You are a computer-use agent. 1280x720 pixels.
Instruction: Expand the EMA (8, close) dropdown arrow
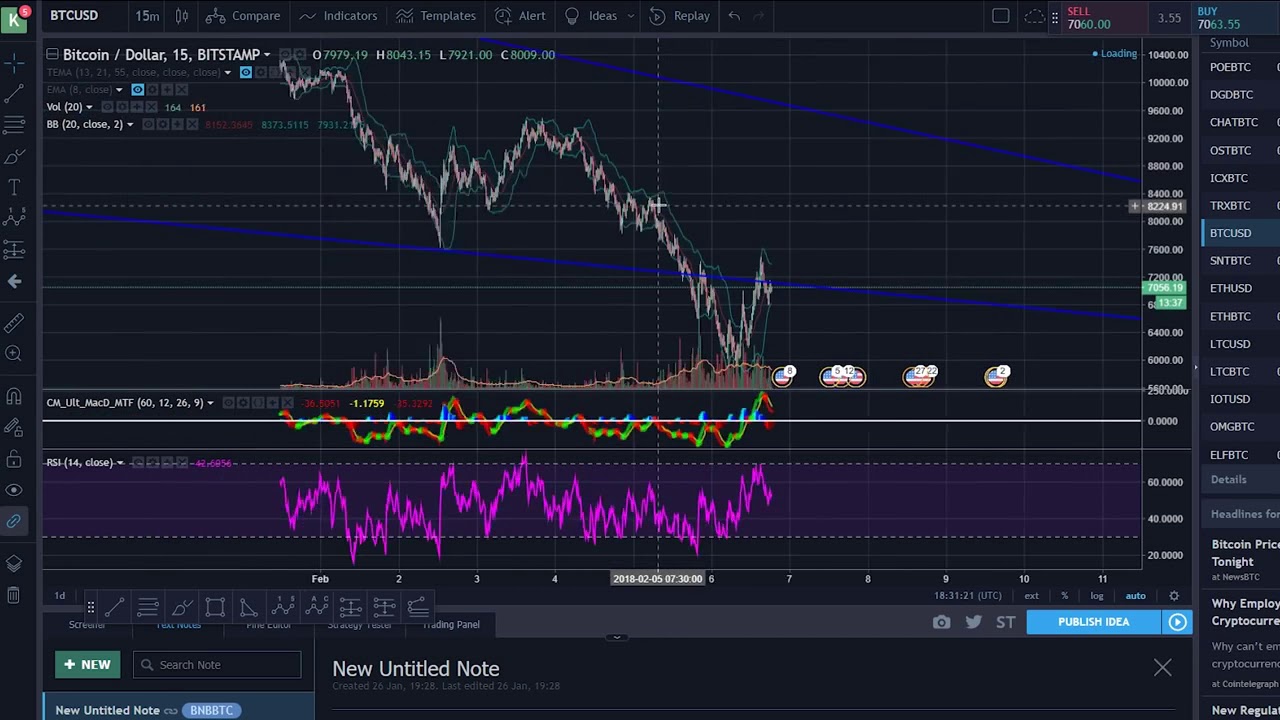tap(119, 90)
